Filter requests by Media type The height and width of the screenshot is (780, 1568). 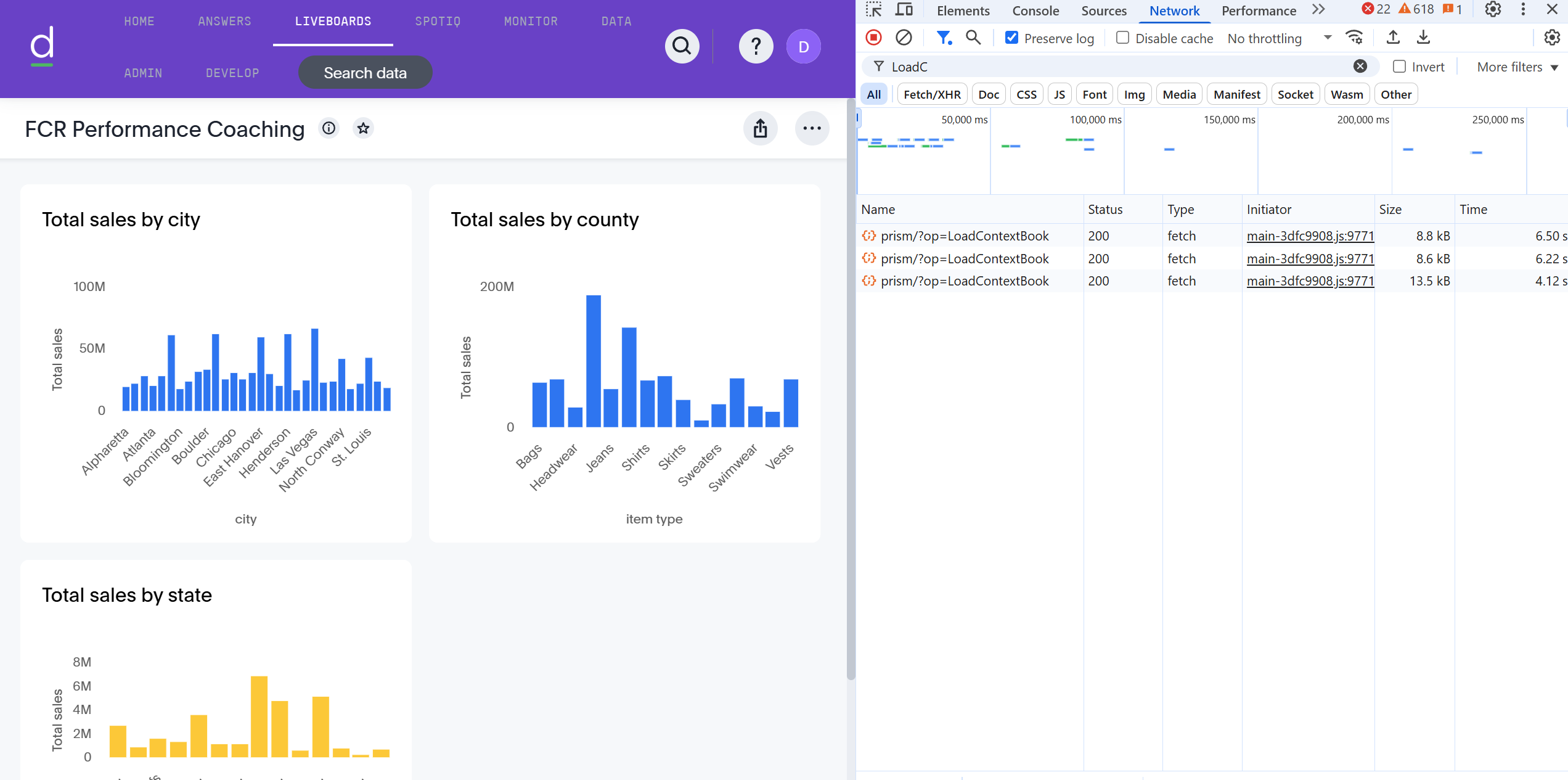coord(1179,94)
